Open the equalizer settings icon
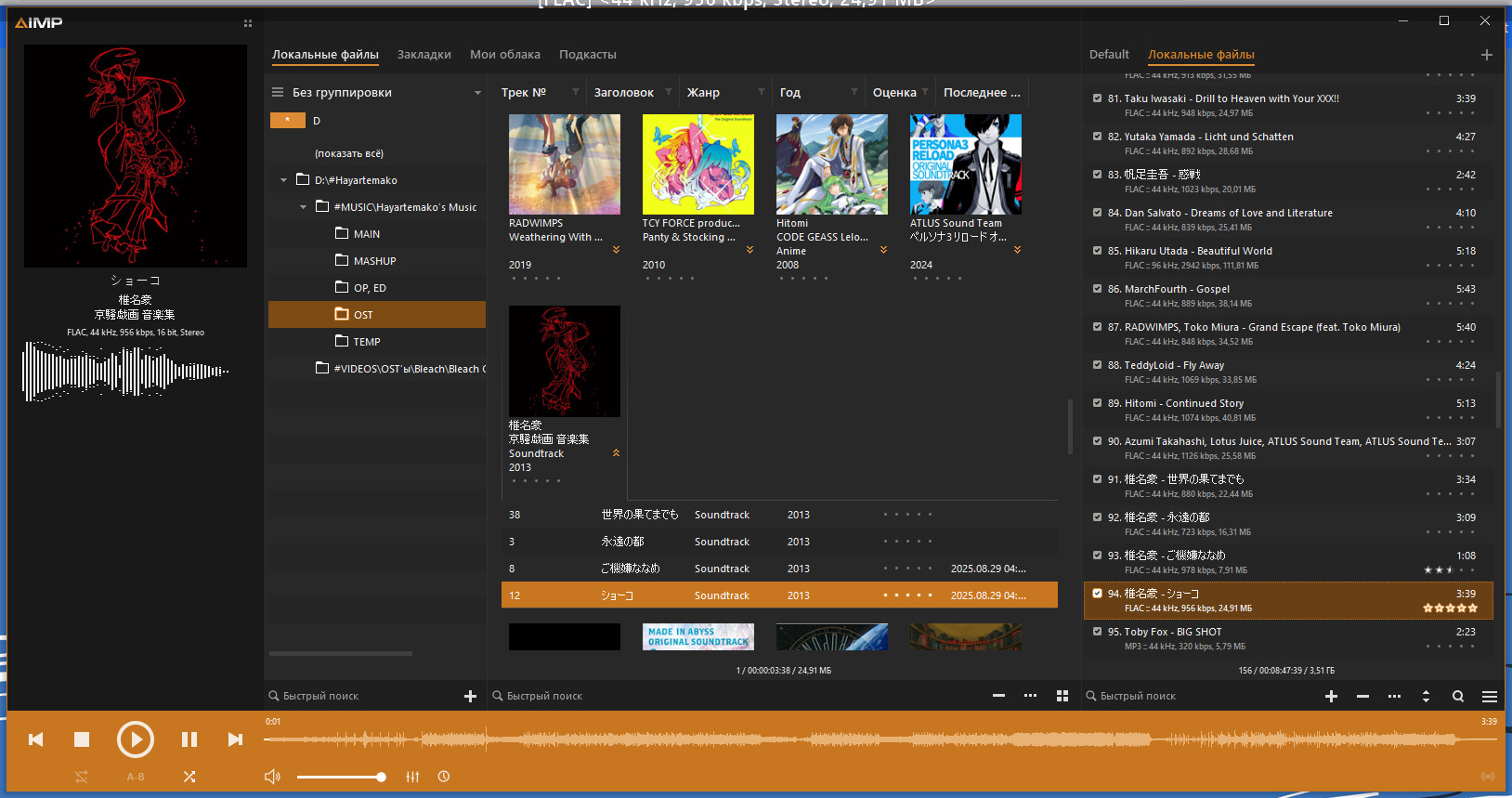The height and width of the screenshot is (798, 1512). (x=412, y=777)
